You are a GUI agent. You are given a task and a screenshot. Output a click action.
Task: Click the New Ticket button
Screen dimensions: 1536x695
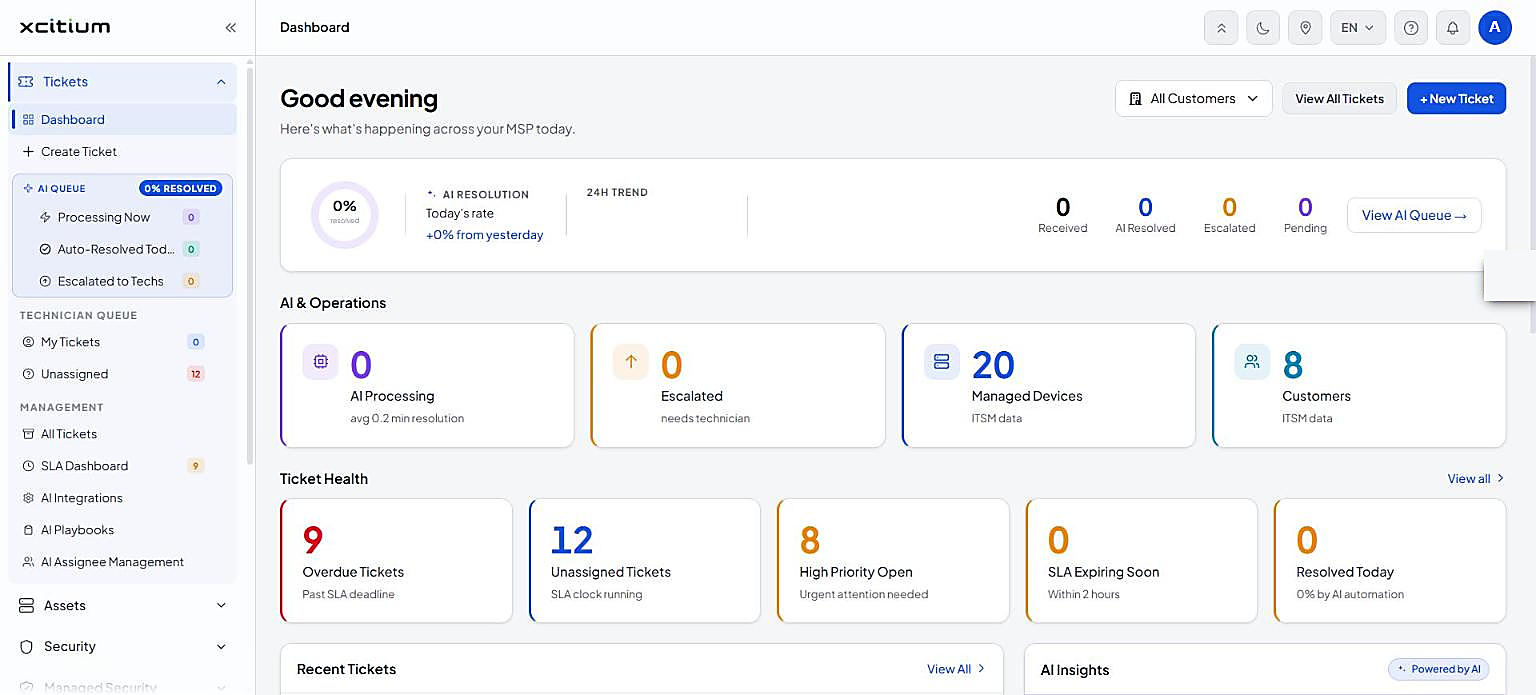point(1456,98)
